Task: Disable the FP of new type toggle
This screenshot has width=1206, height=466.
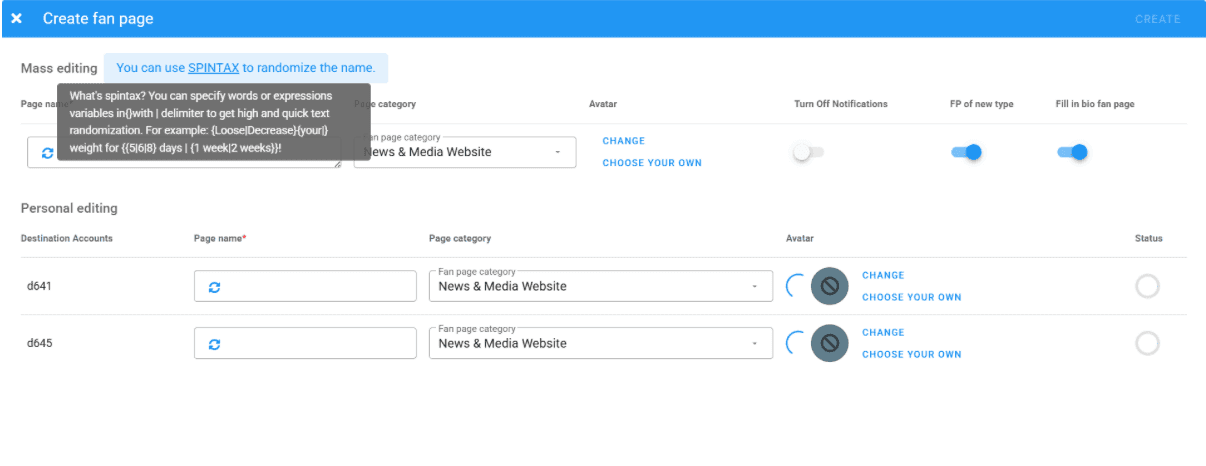Action: coord(965,152)
